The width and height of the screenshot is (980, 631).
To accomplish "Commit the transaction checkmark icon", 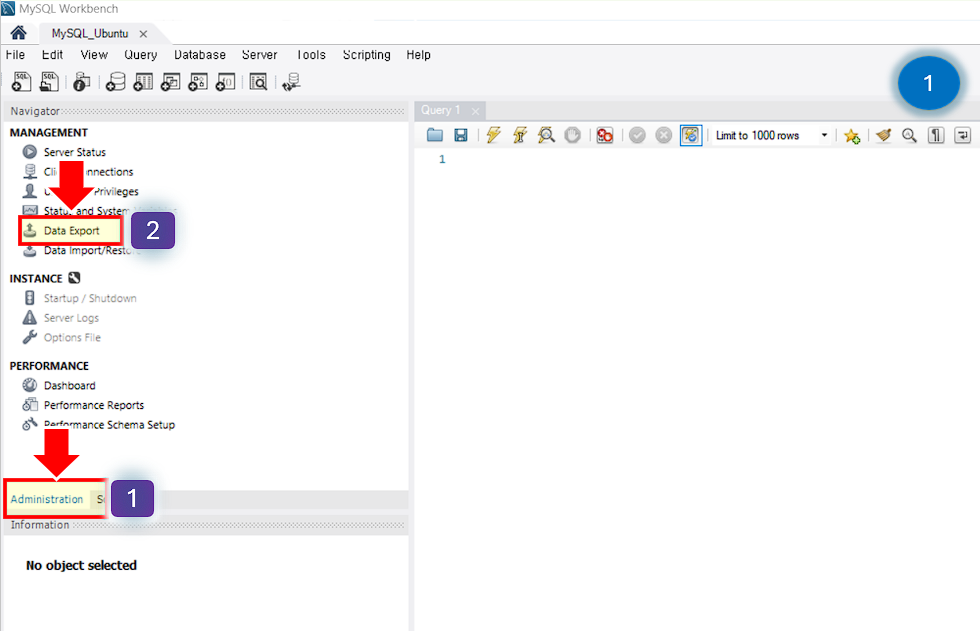I will click(x=637, y=135).
